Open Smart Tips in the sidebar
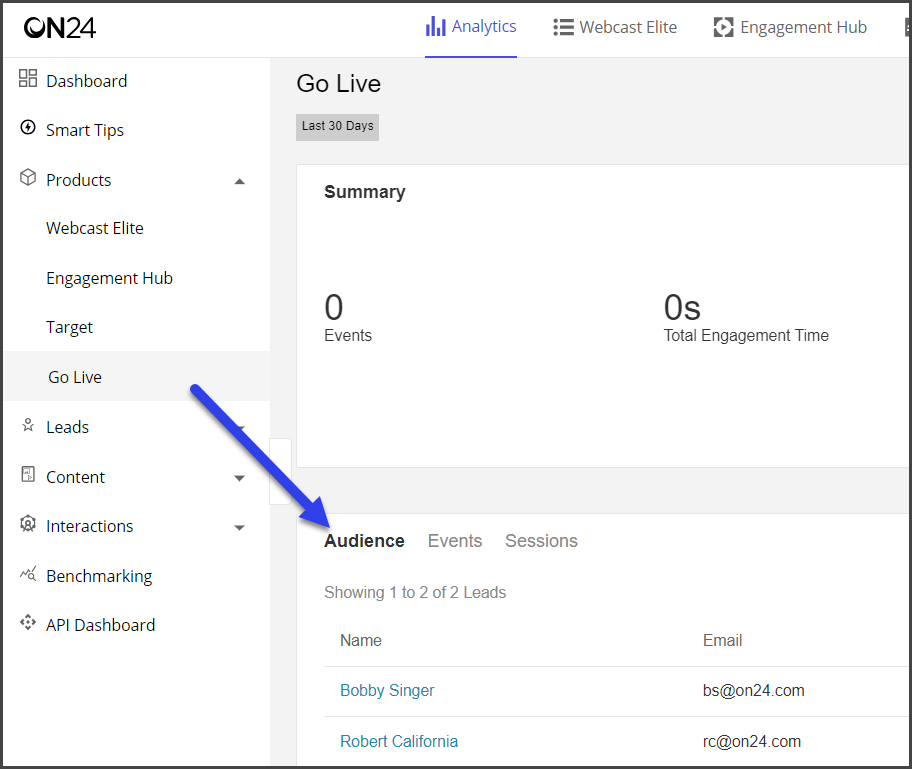 [x=85, y=130]
